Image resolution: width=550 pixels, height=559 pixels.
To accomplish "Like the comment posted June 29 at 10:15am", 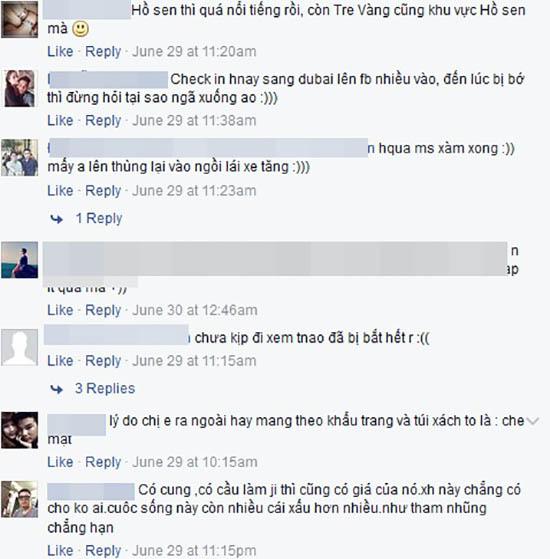I will [60, 462].
